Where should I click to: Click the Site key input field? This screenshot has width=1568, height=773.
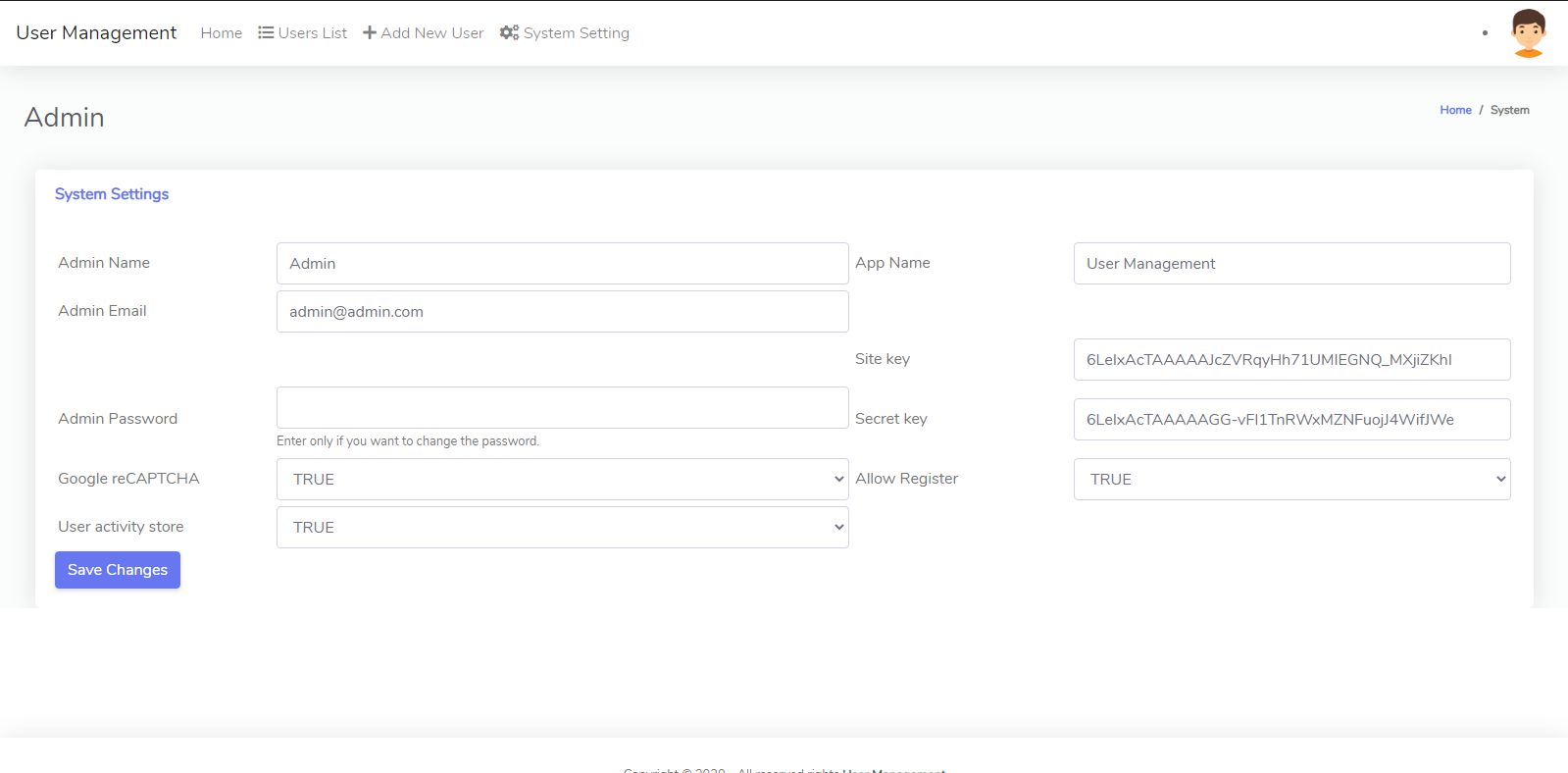1291,359
